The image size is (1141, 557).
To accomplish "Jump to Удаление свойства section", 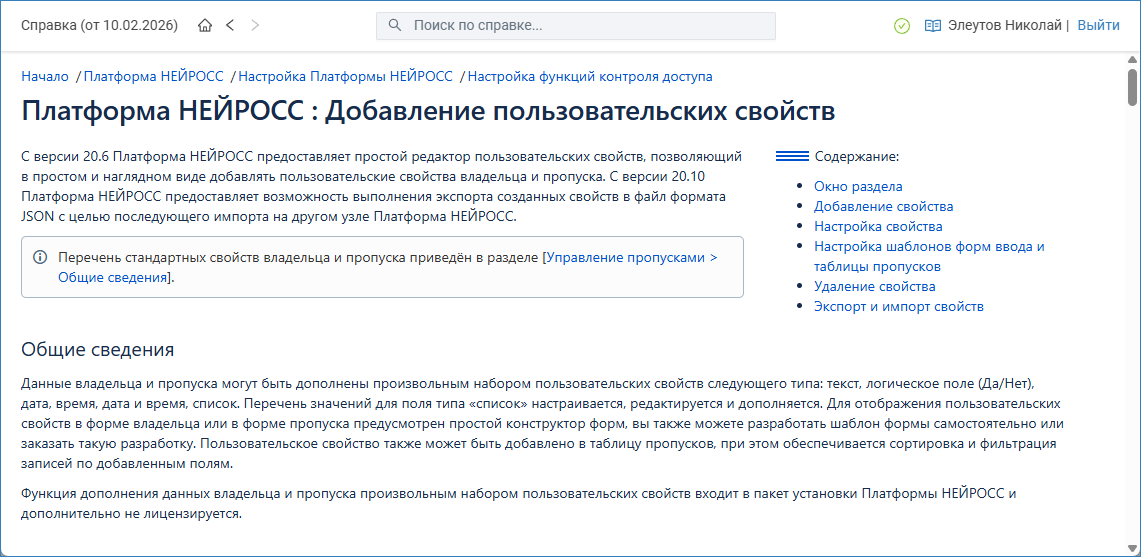I will coord(874,286).
